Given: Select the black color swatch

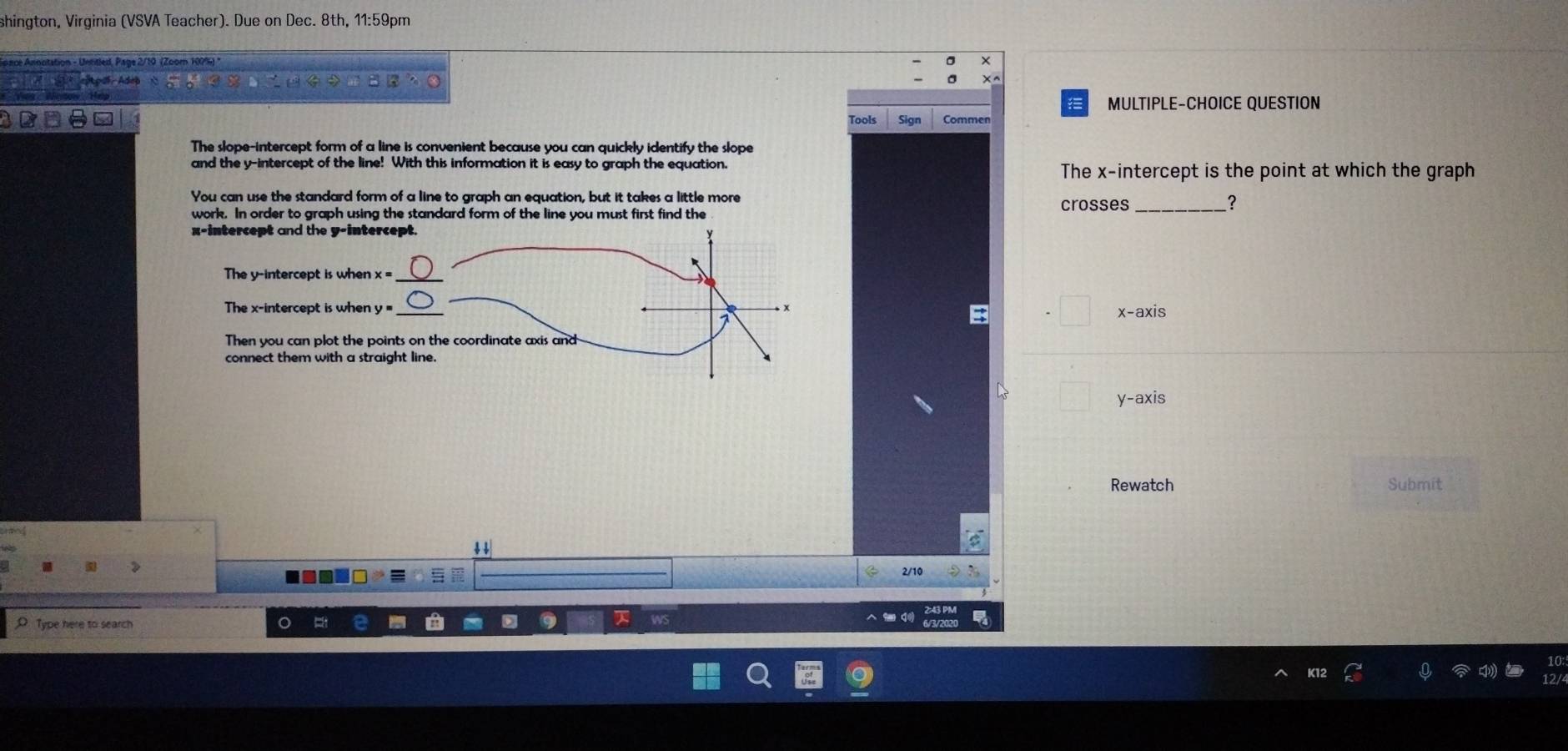Looking at the screenshot, I should tap(292, 576).
